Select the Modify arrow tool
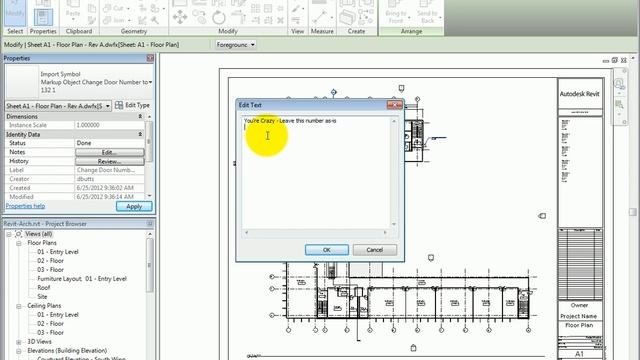Screen dimensions: 640x360 pos(15,12)
